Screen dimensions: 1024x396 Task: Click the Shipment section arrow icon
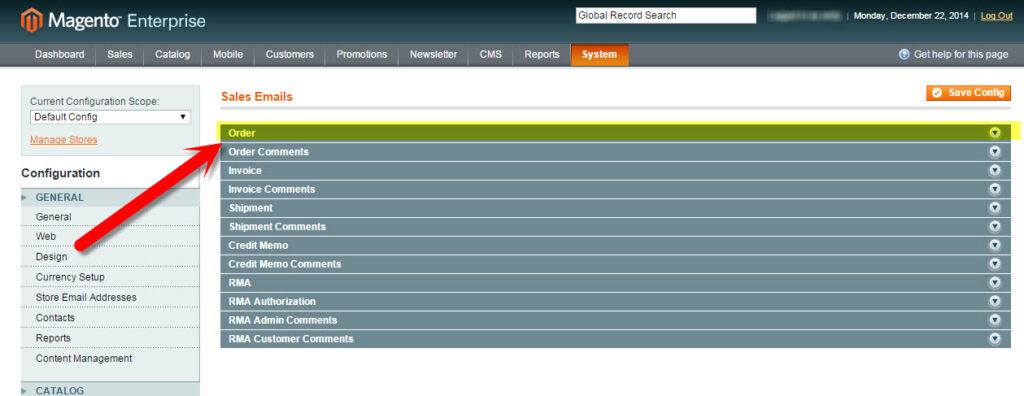995,208
